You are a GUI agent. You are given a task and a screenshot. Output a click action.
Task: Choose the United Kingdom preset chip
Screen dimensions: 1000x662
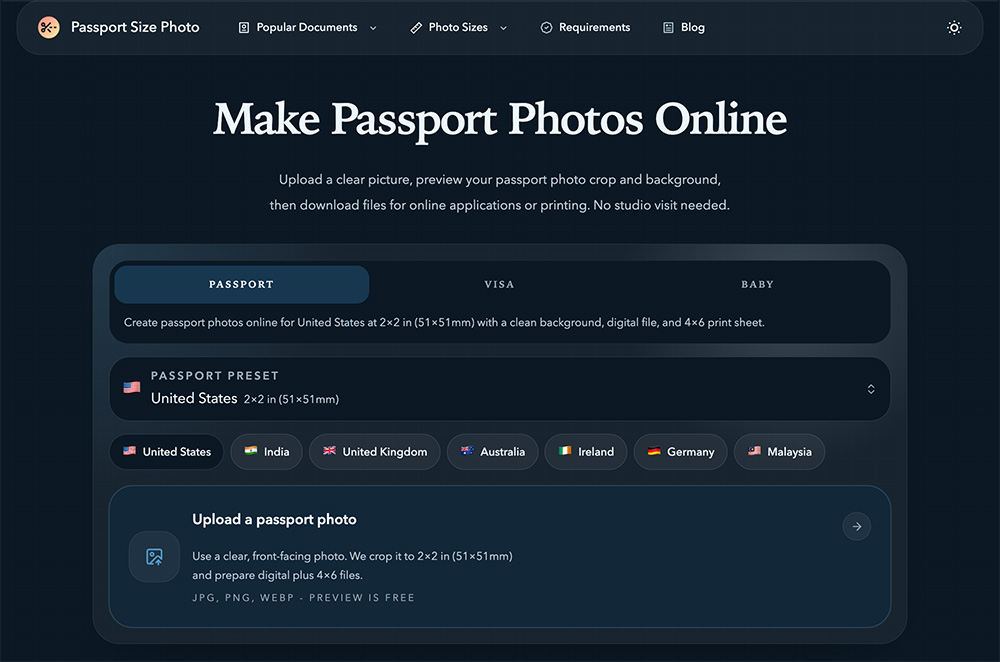click(x=375, y=452)
